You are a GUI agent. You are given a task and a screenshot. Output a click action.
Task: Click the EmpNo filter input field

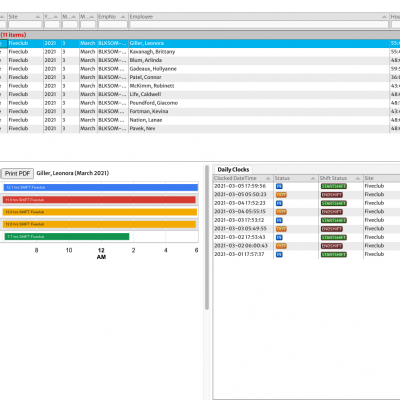tap(113, 25)
